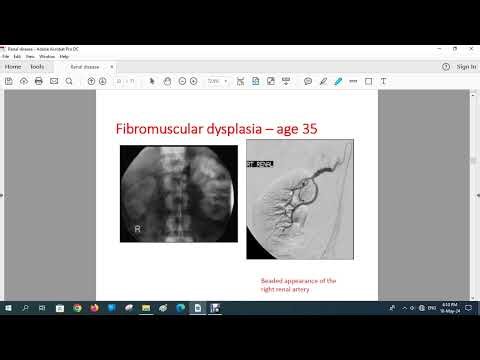The width and height of the screenshot is (480, 360).
Task: Send file by email icon
Action: coord(54,81)
